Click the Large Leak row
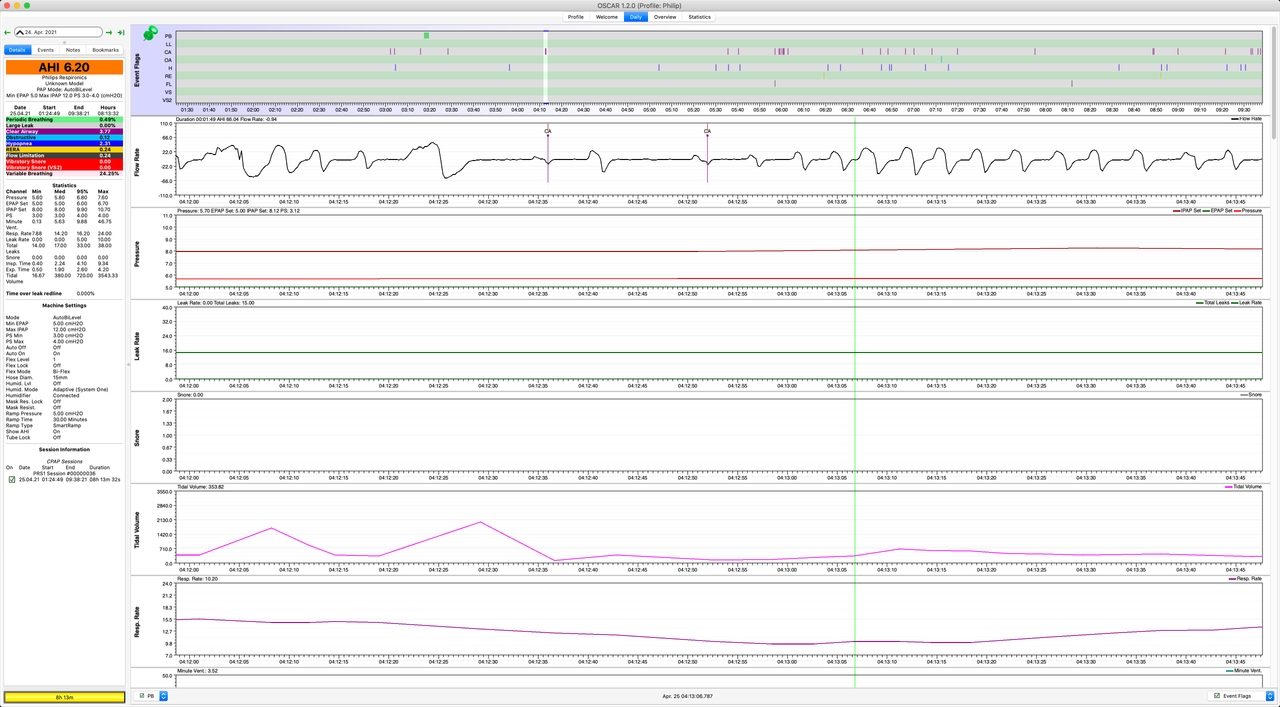This screenshot has height=707, width=1280. (64, 125)
